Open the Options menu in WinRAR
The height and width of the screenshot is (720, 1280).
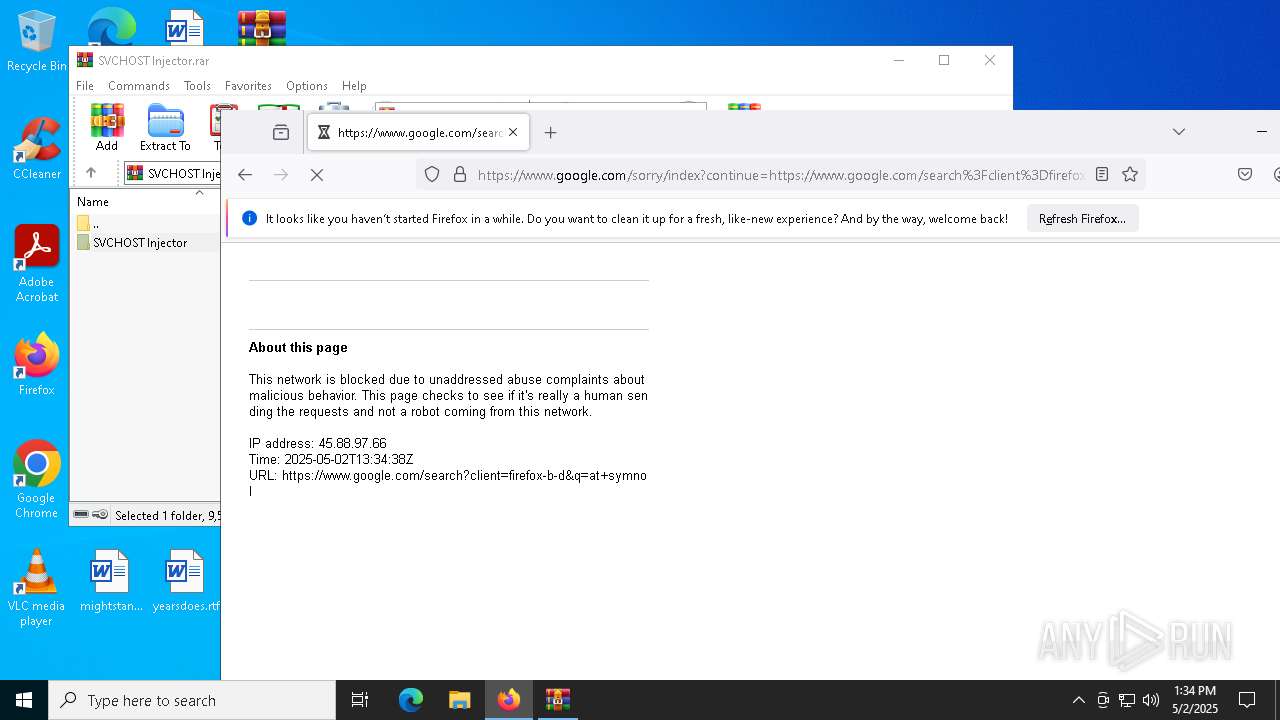(x=307, y=86)
